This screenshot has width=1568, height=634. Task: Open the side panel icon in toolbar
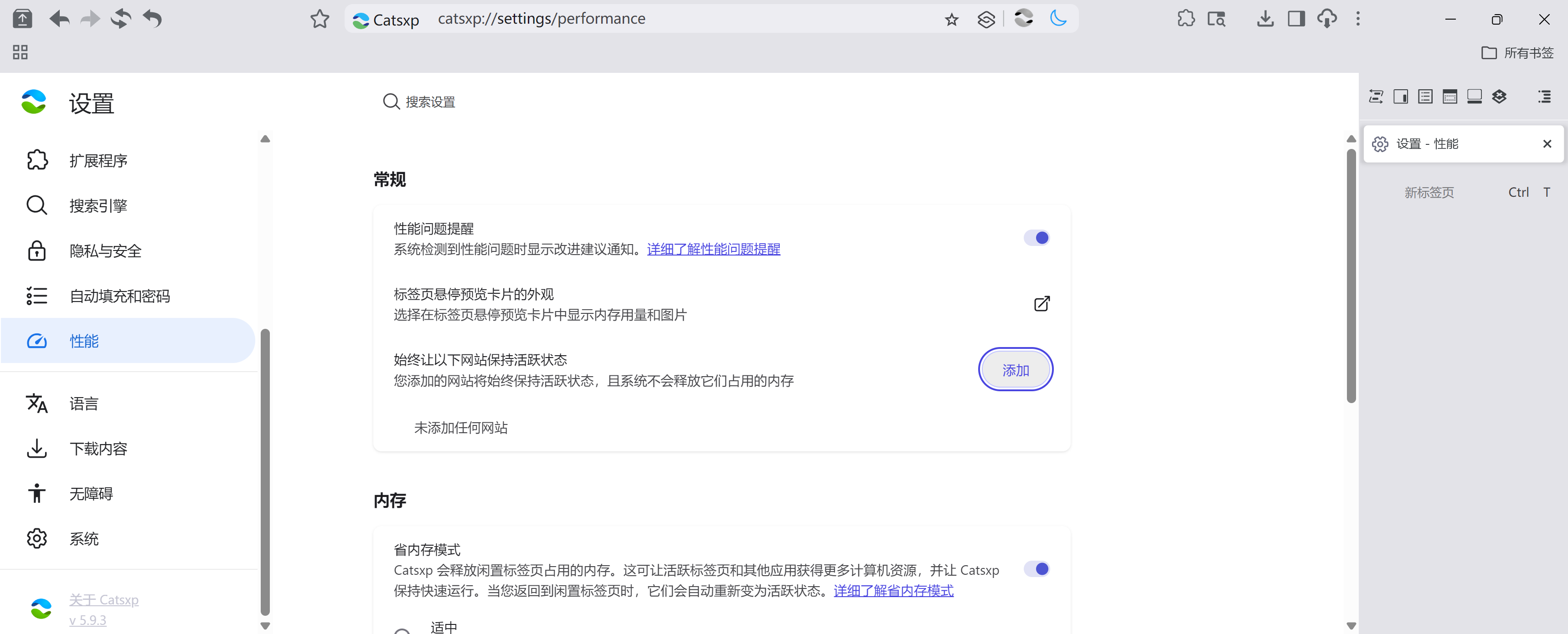[x=1296, y=19]
